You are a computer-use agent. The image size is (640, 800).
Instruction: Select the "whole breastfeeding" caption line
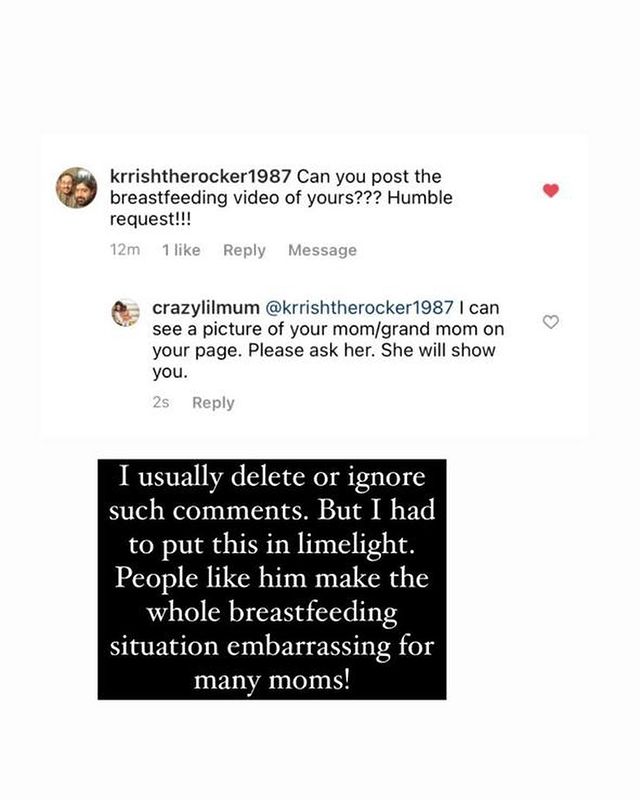coord(272,612)
